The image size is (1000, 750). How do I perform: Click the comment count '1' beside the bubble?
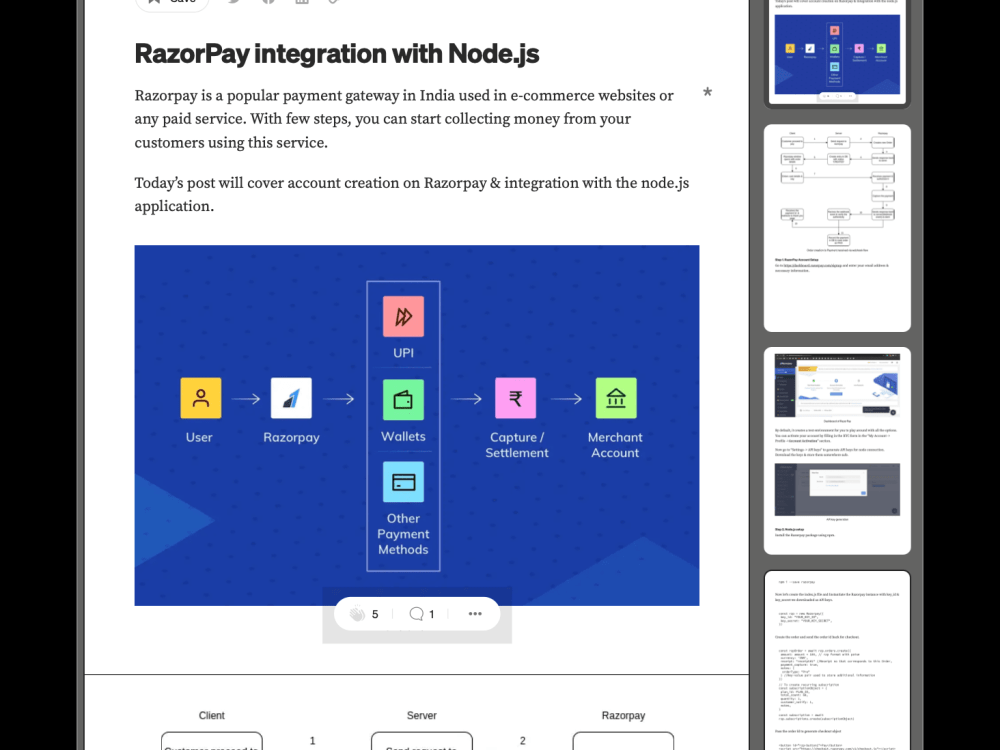point(432,614)
